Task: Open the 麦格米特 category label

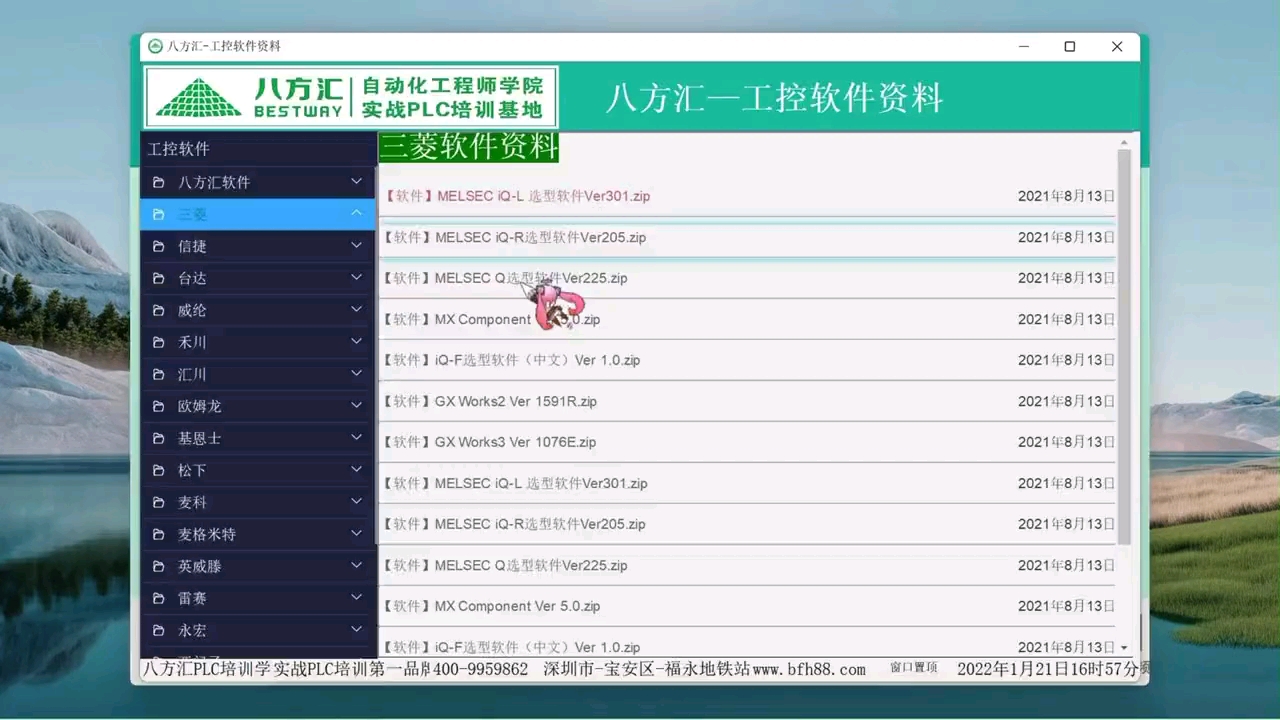Action: click(x=207, y=534)
